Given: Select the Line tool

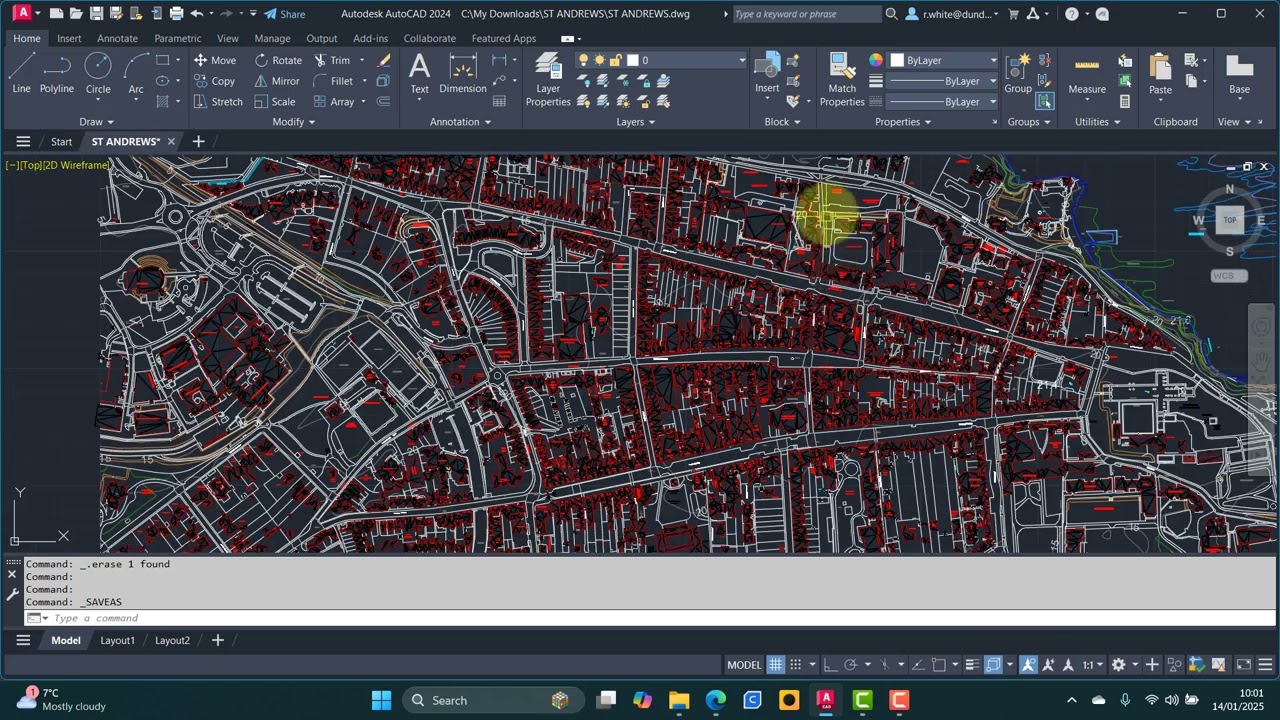Looking at the screenshot, I should coord(21,74).
